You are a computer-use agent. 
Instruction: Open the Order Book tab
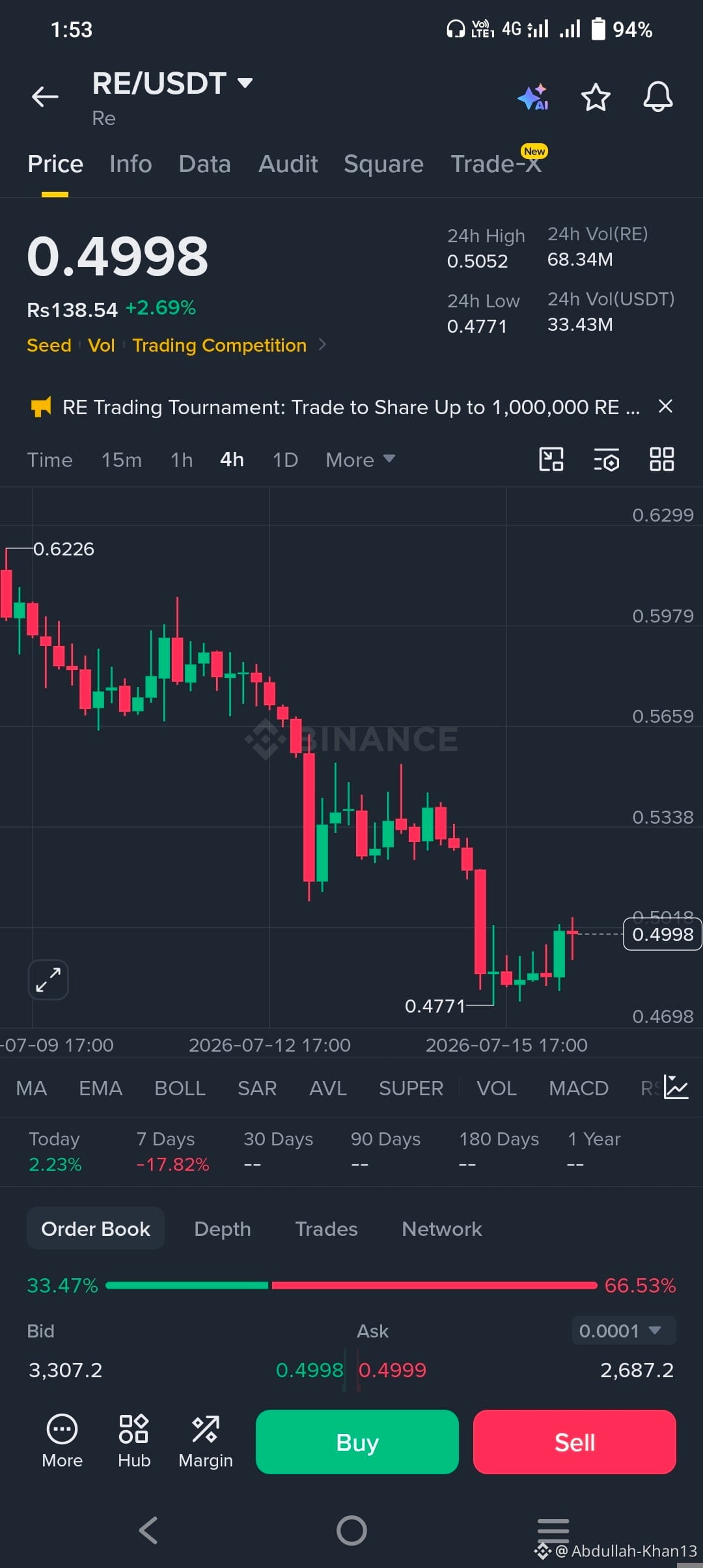(x=96, y=1229)
